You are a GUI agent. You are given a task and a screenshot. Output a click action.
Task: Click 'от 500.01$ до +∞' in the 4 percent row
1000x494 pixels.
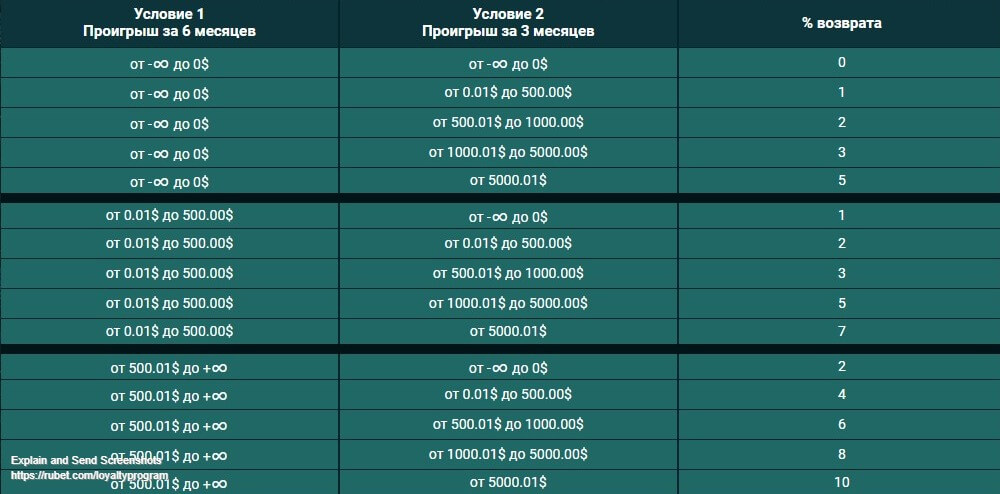[169, 396]
